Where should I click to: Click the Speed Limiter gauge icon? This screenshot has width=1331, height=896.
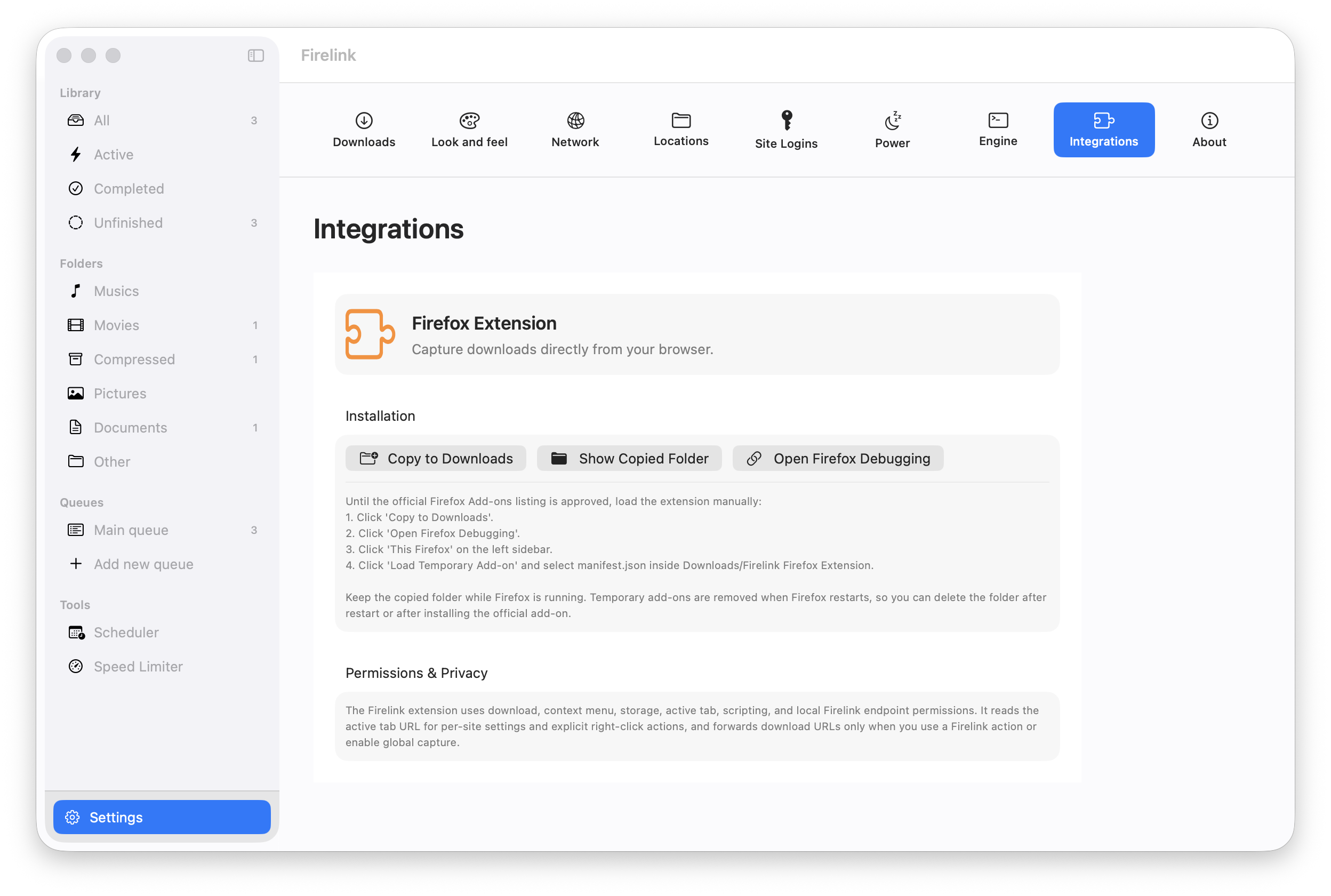75,666
